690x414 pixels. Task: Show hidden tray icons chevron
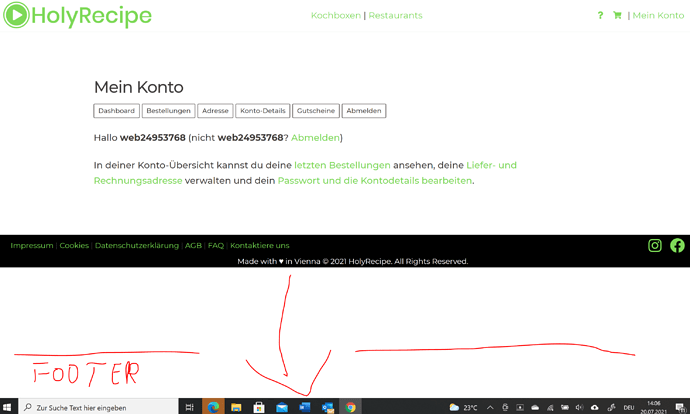tap(490, 407)
